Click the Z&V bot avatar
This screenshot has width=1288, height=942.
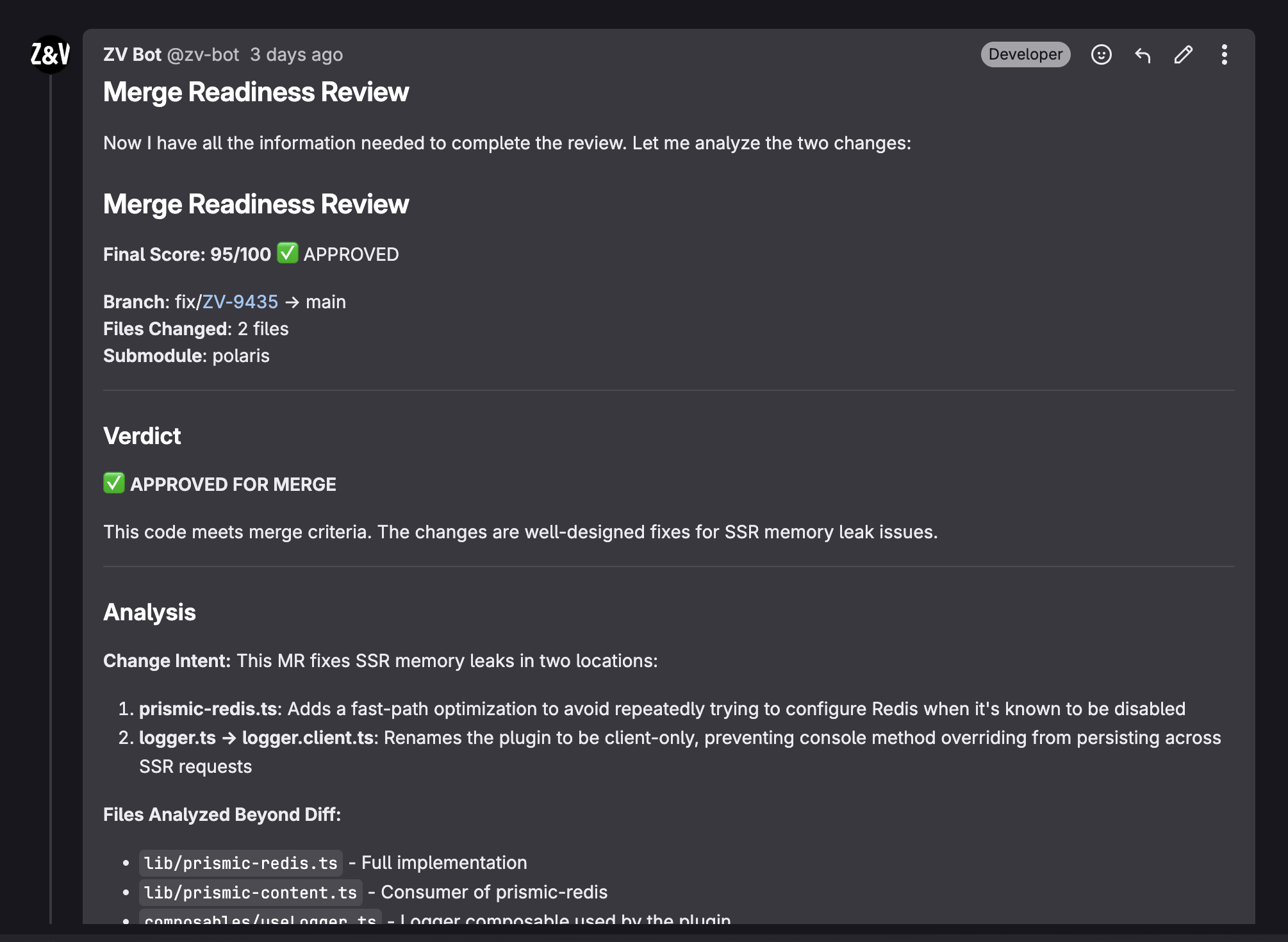tap(50, 54)
